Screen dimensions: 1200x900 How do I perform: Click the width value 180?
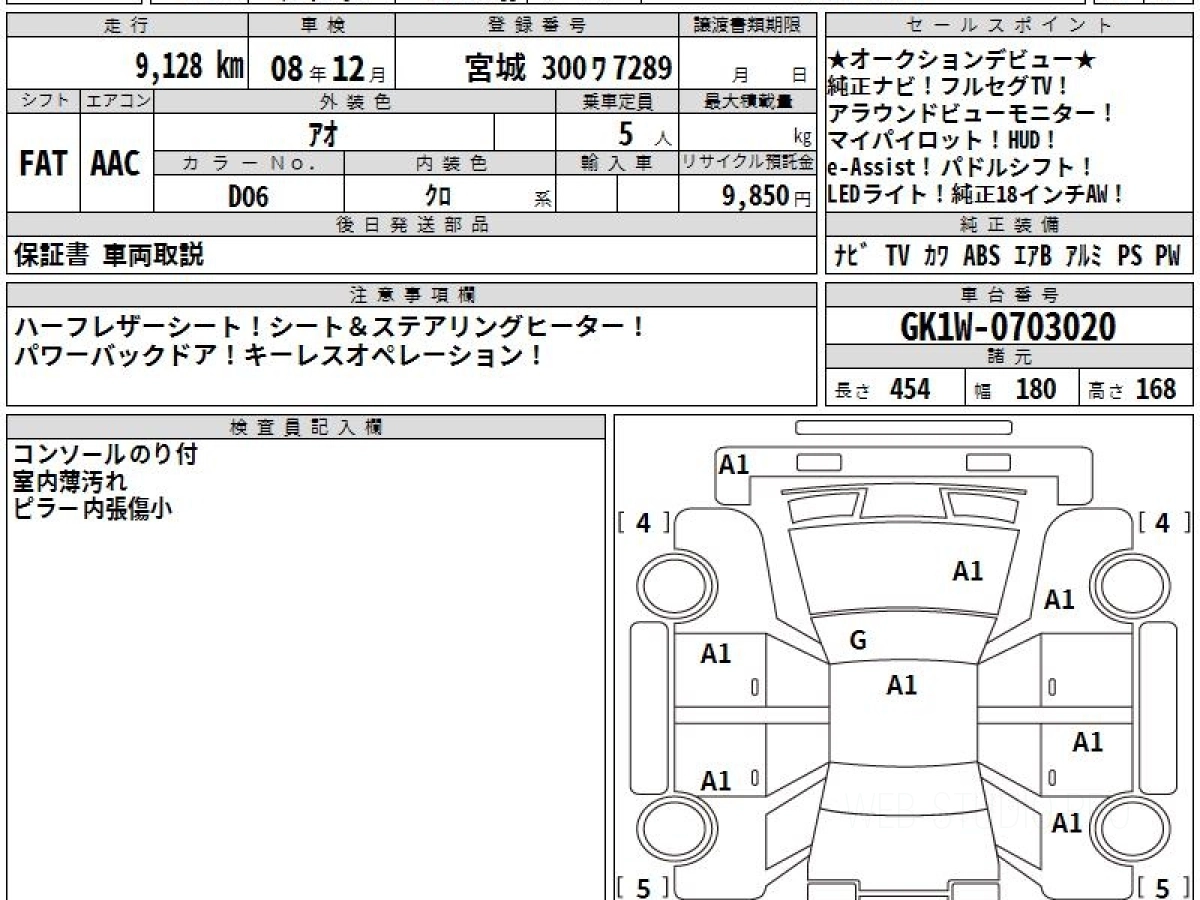1035,389
